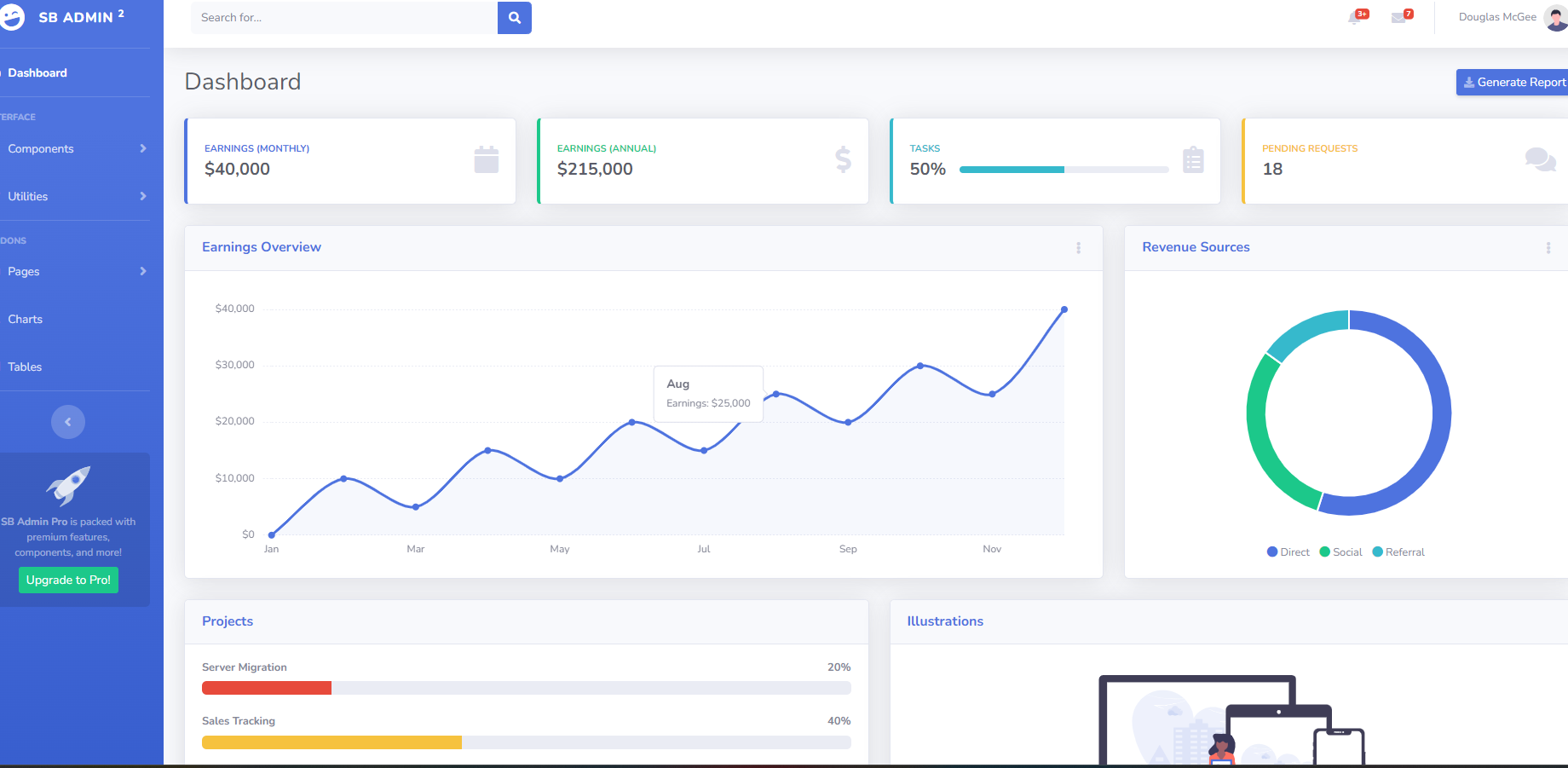Toggle the Referral legend entry

point(1398,552)
